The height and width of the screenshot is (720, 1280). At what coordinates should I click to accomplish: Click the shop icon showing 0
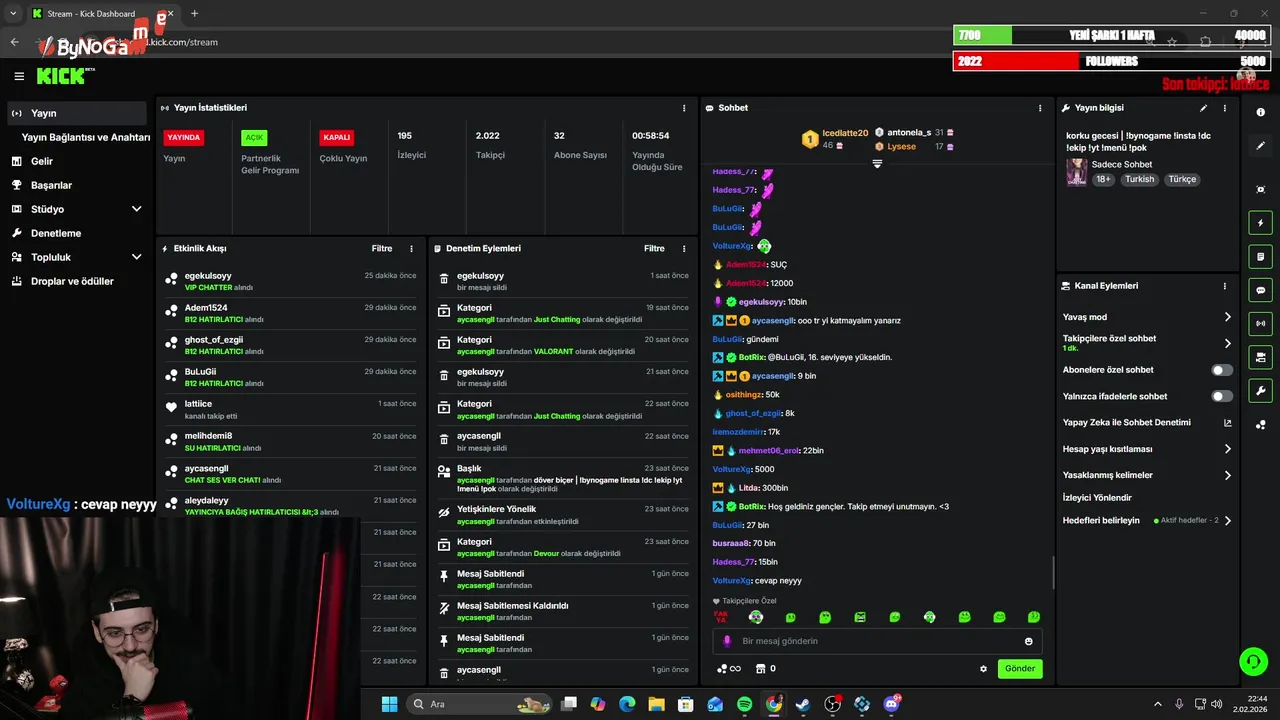pos(765,669)
